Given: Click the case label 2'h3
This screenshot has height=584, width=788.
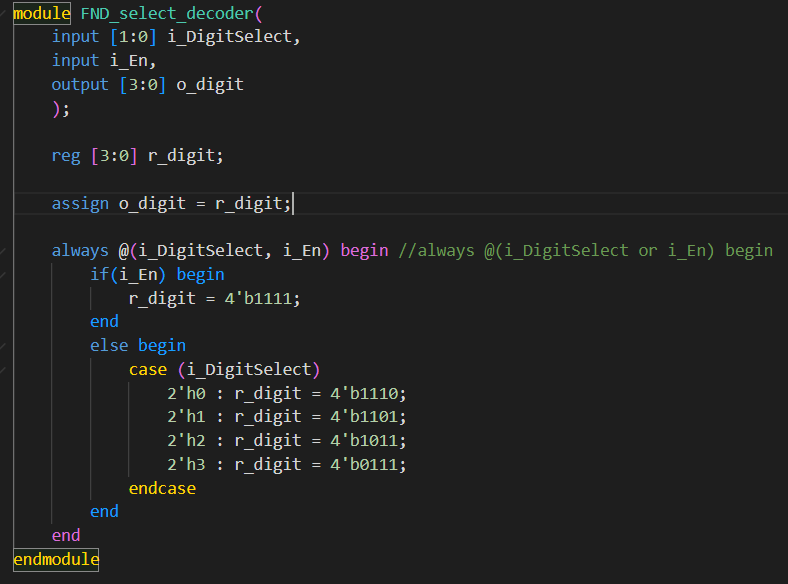Looking at the screenshot, I should click(186, 464).
